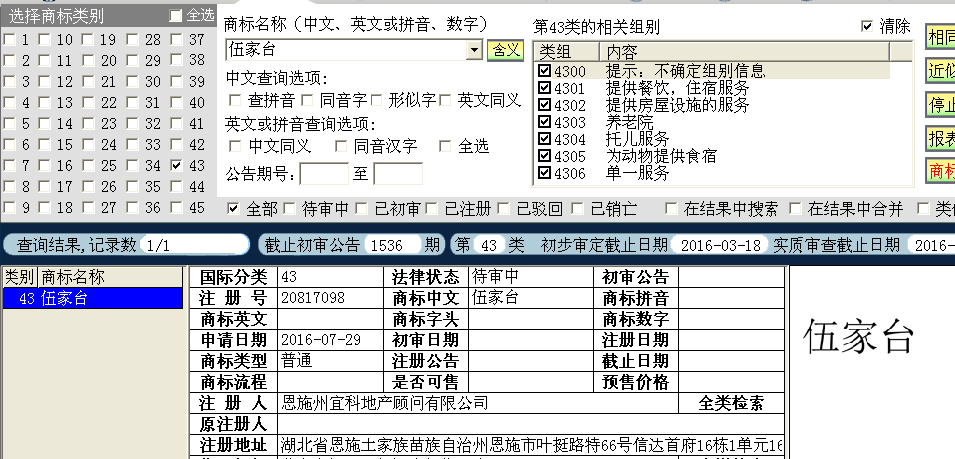Screen dimensions: 955x459
Task: Select result row 43 伍家台
Action: (x=93, y=298)
